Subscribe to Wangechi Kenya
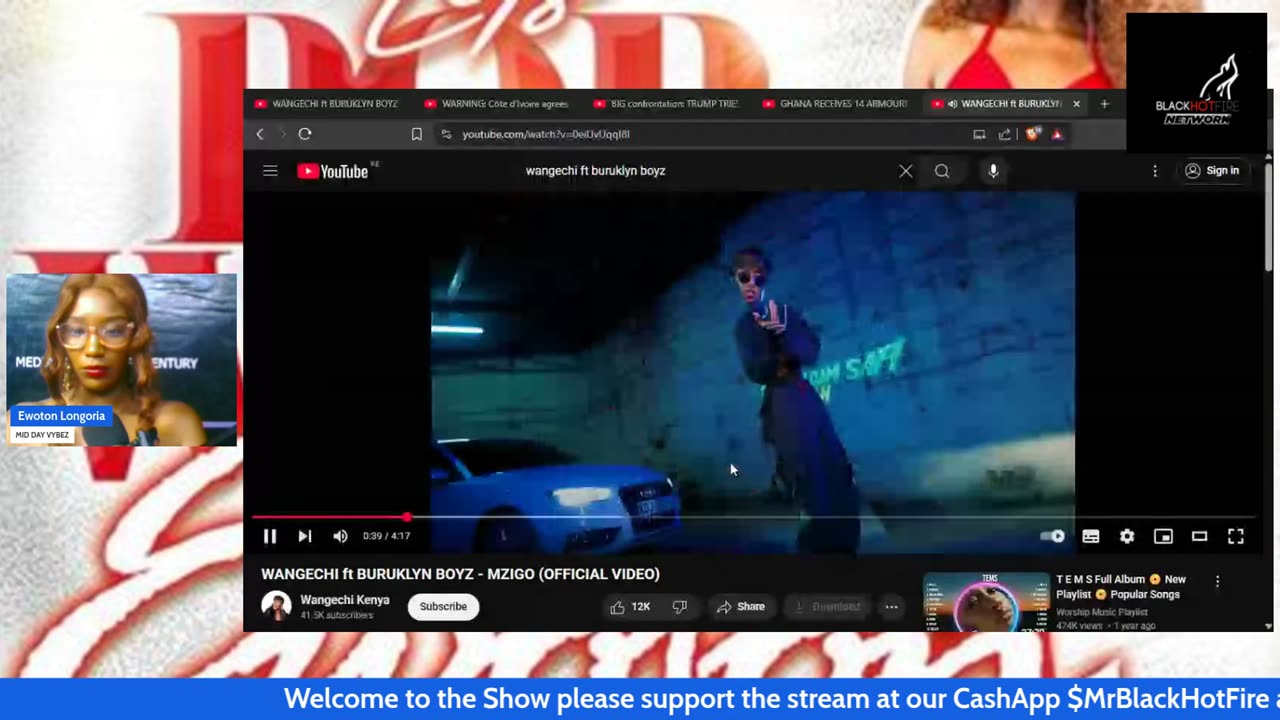 point(443,607)
